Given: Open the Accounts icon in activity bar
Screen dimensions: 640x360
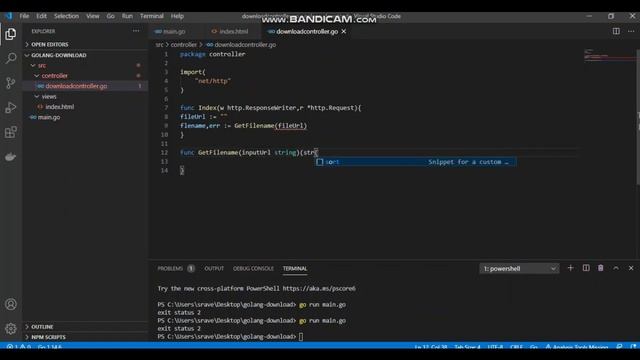Looking at the screenshot, I should click(11, 304).
